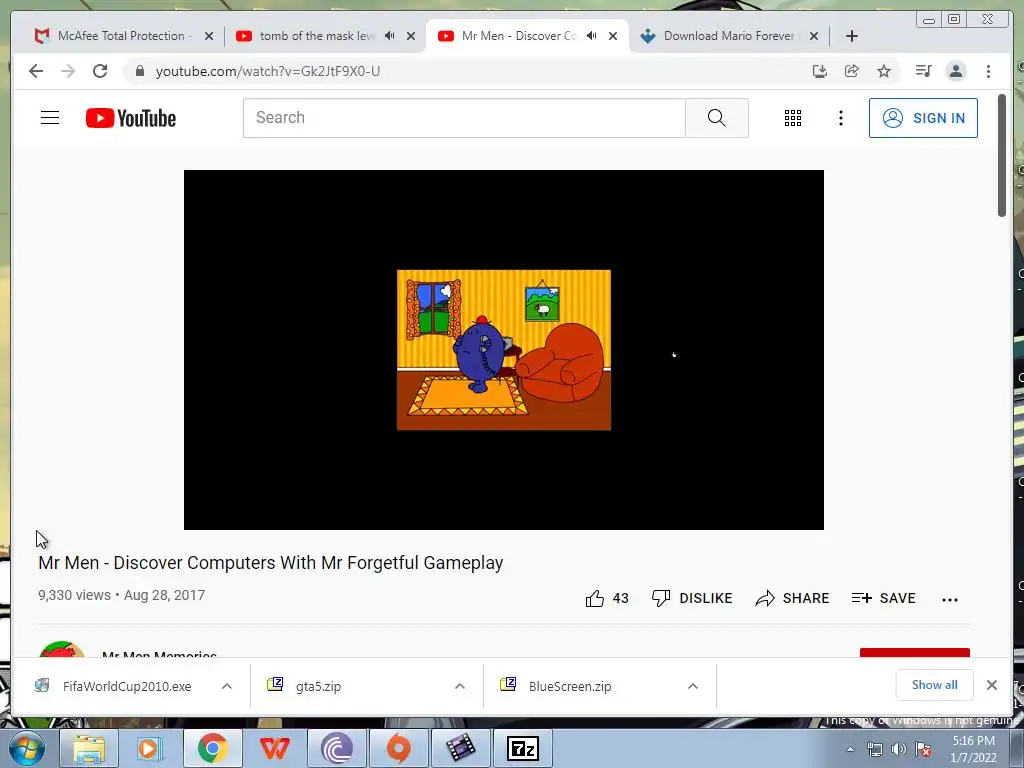Show hidden system tray icons
This screenshot has height=768, width=1024.
[850, 749]
